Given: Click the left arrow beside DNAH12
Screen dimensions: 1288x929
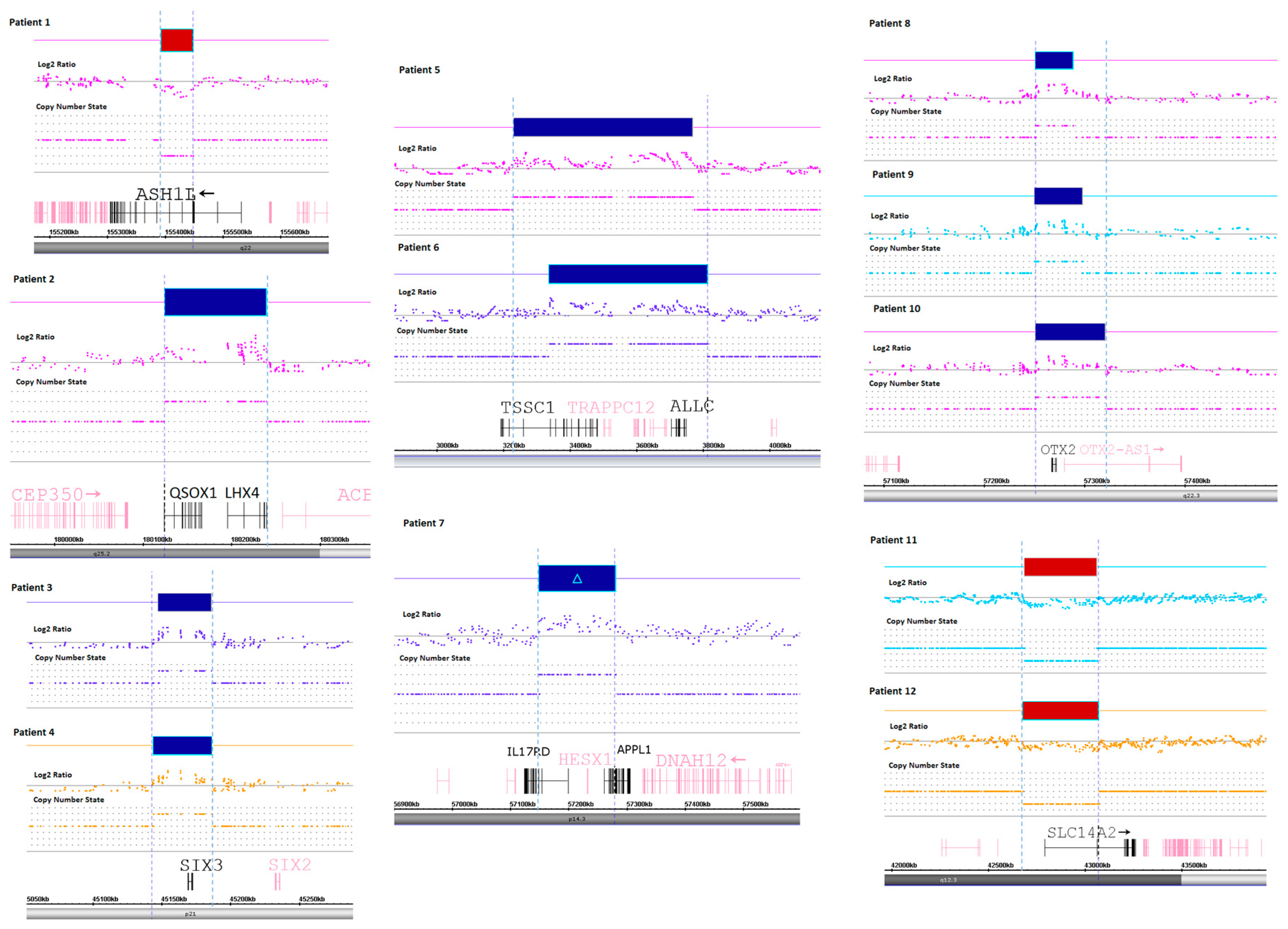Looking at the screenshot, I should [x=738, y=759].
